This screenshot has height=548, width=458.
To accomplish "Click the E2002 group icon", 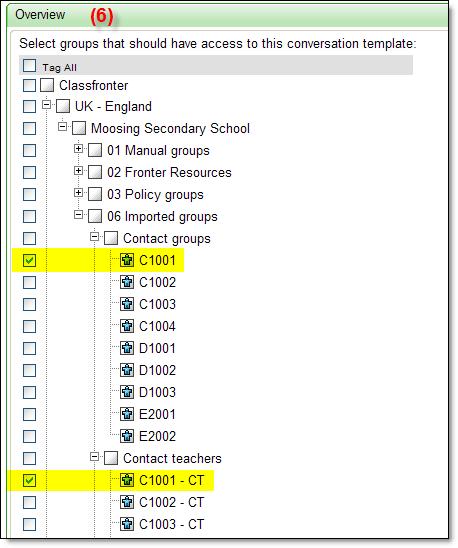I will [127, 436].
